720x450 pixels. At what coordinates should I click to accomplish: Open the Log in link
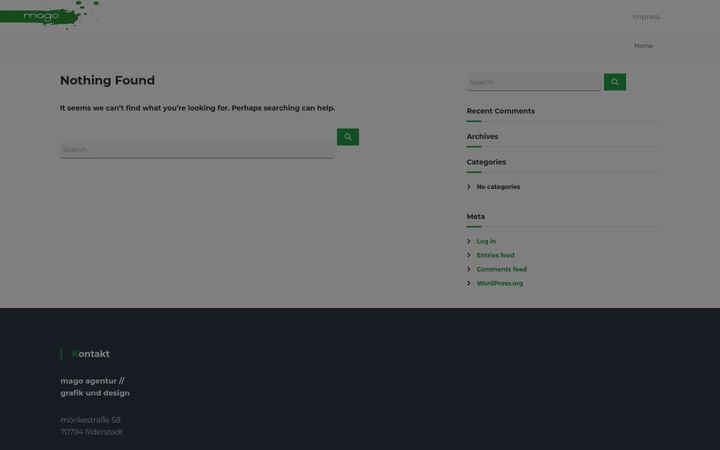click(486, 241)
